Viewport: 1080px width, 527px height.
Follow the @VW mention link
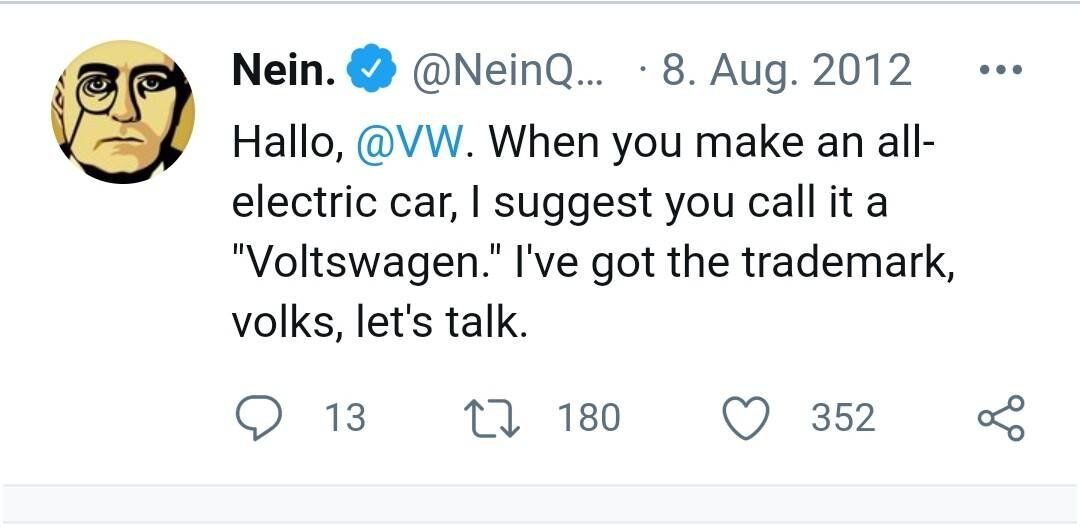(x=409, y=144)
